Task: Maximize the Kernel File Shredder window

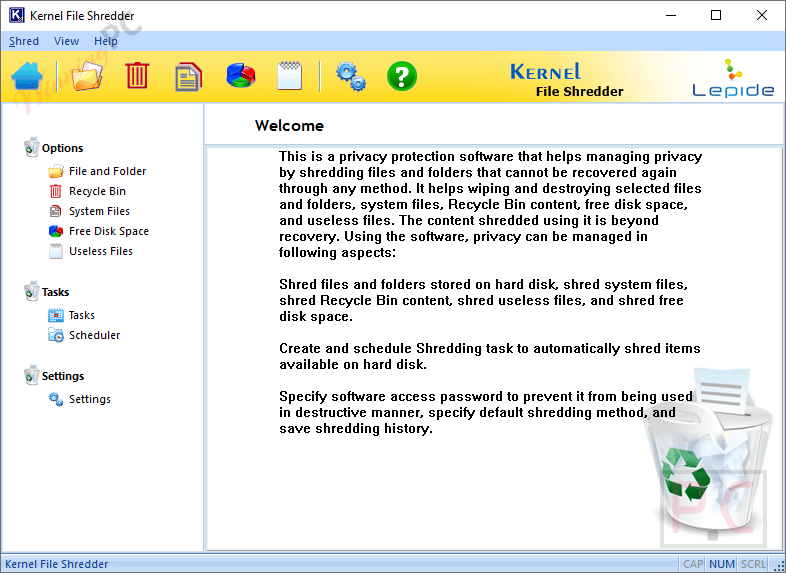Action: (x=716, y=15)
